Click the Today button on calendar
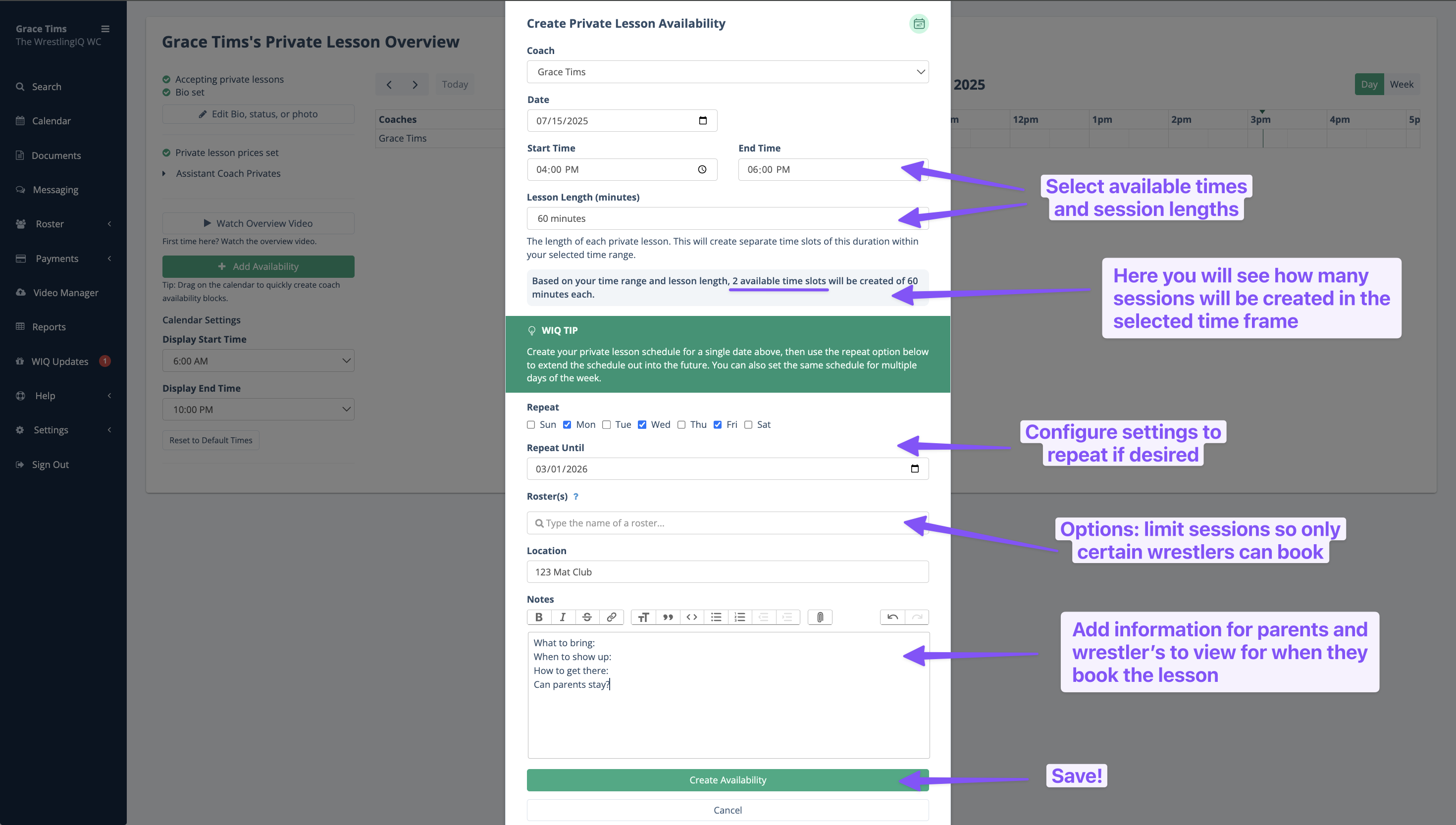The height and width of the screenshot is (825, 1456). 455,84
